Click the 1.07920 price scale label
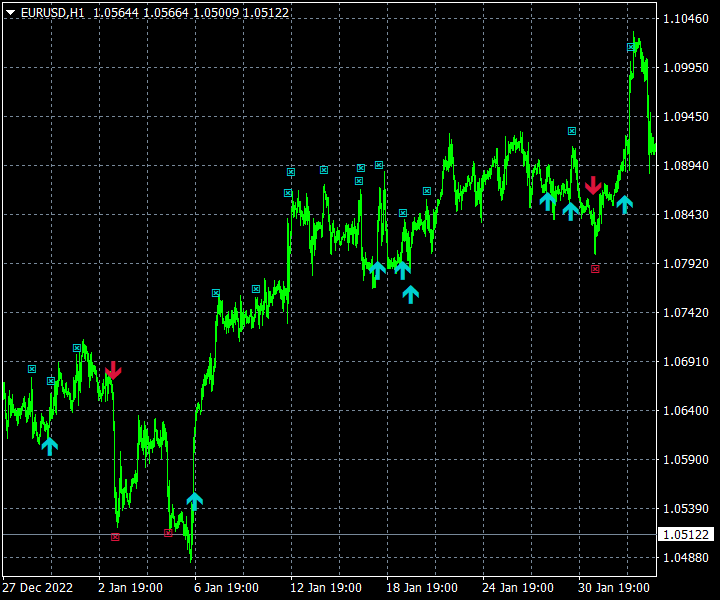 (686, 264)
